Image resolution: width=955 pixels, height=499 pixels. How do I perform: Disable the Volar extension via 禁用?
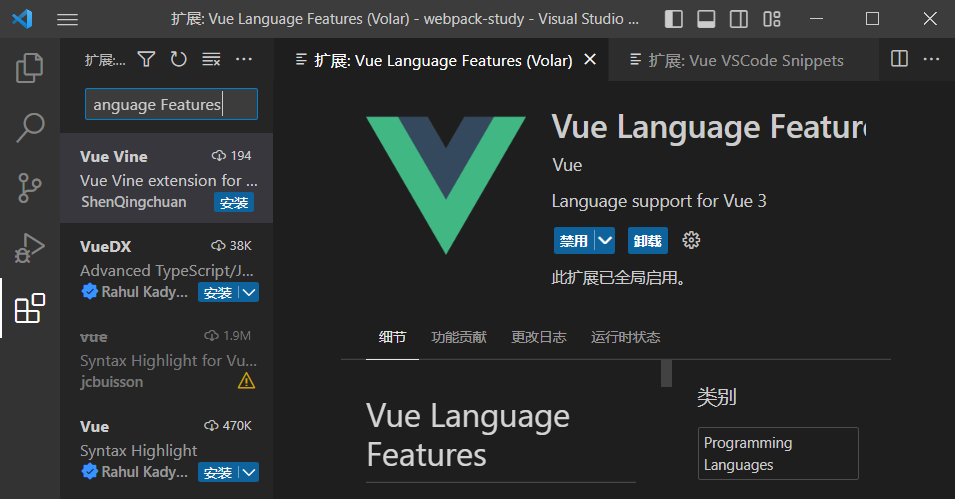tap(574, 241)
